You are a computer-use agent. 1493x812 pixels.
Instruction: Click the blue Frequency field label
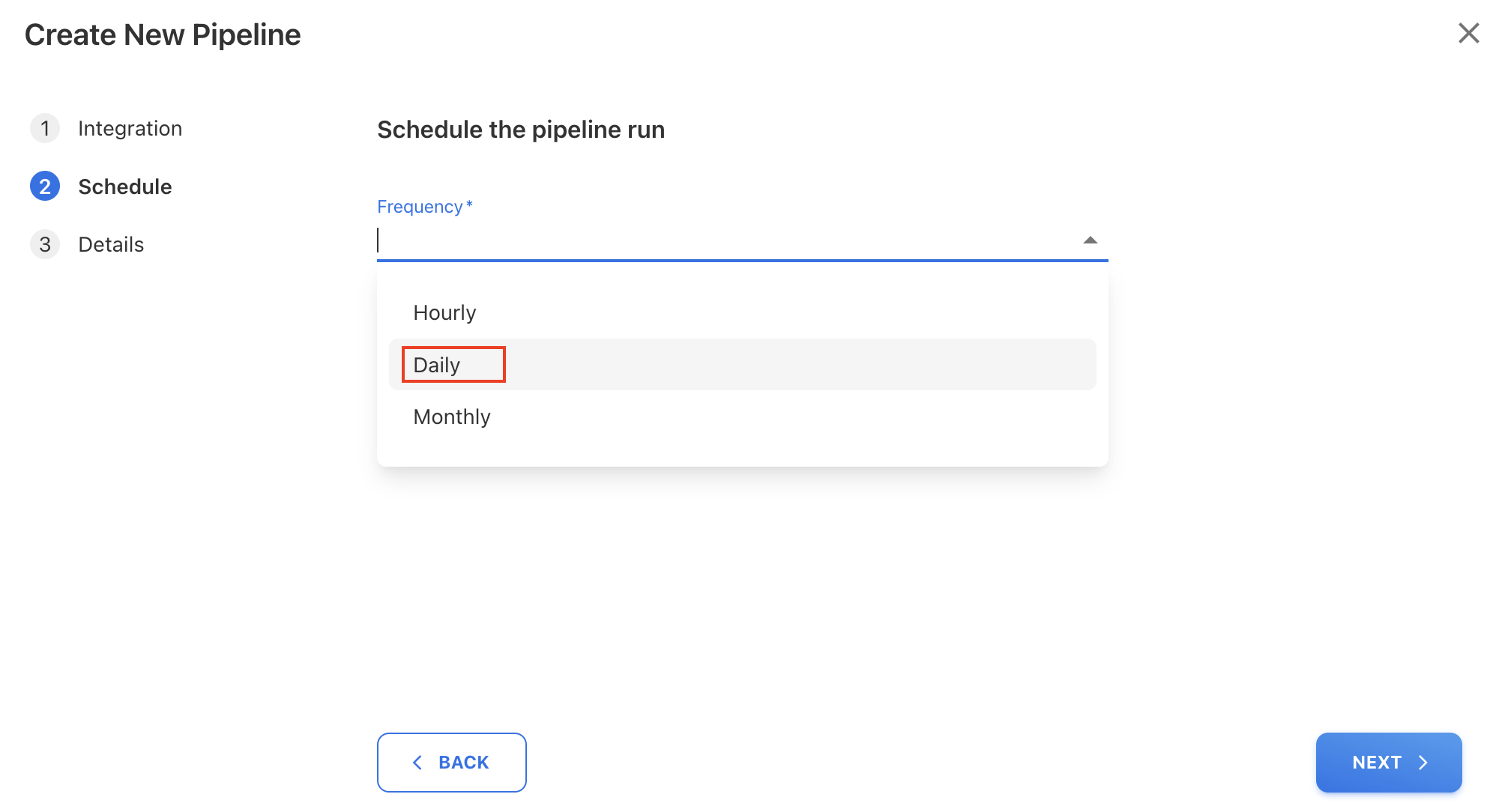pyautogui.click(x=420, y=207)
